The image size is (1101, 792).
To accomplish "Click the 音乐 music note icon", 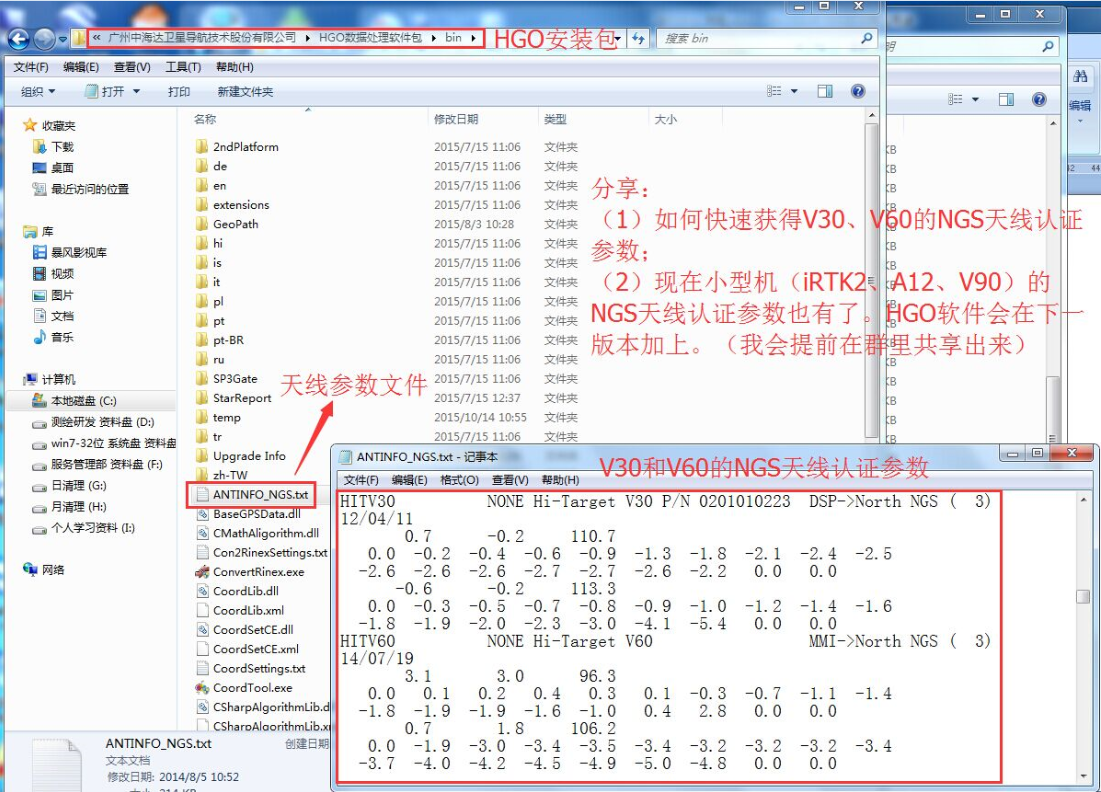I will click(x=39, y=337).
